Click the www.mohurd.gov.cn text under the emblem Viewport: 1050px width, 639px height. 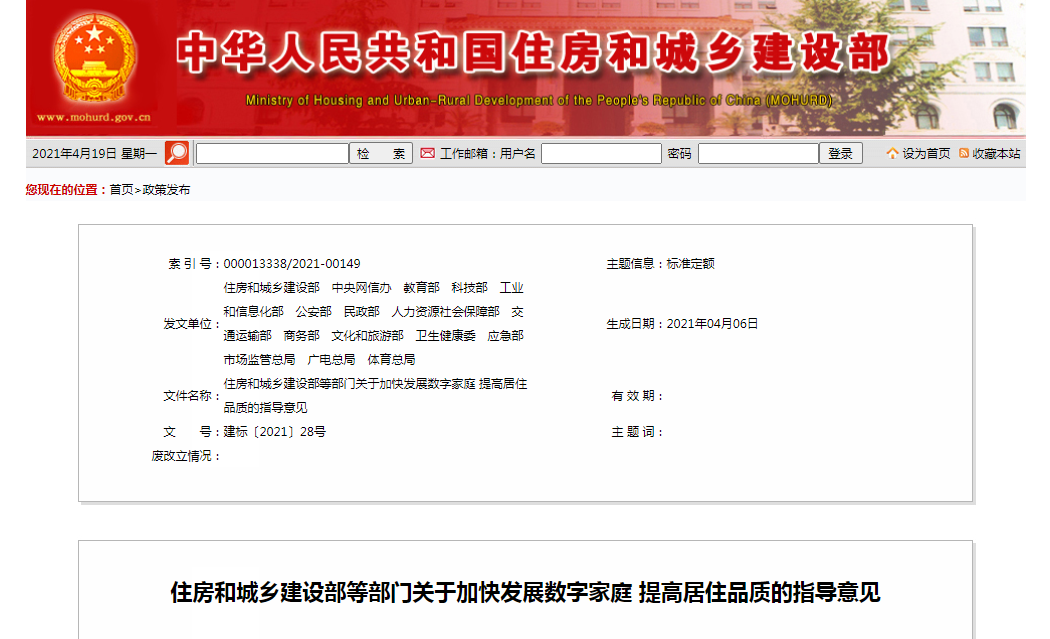click(x=94, y=117)
